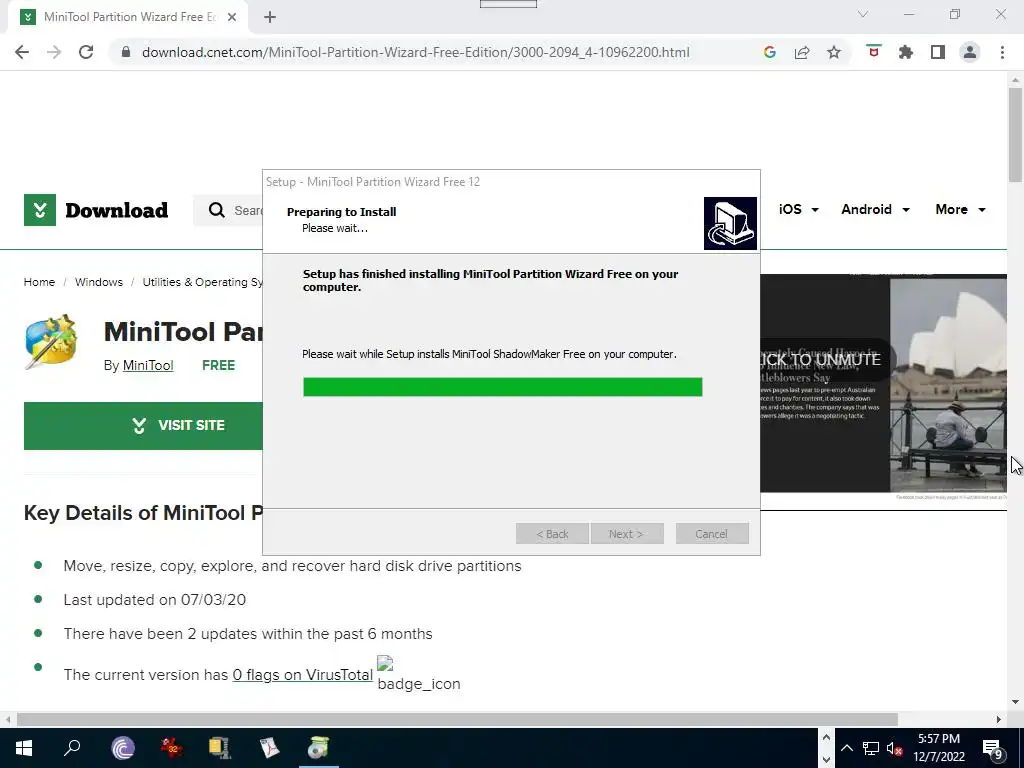Click the Windows breadcrumb link

point(99,282)
